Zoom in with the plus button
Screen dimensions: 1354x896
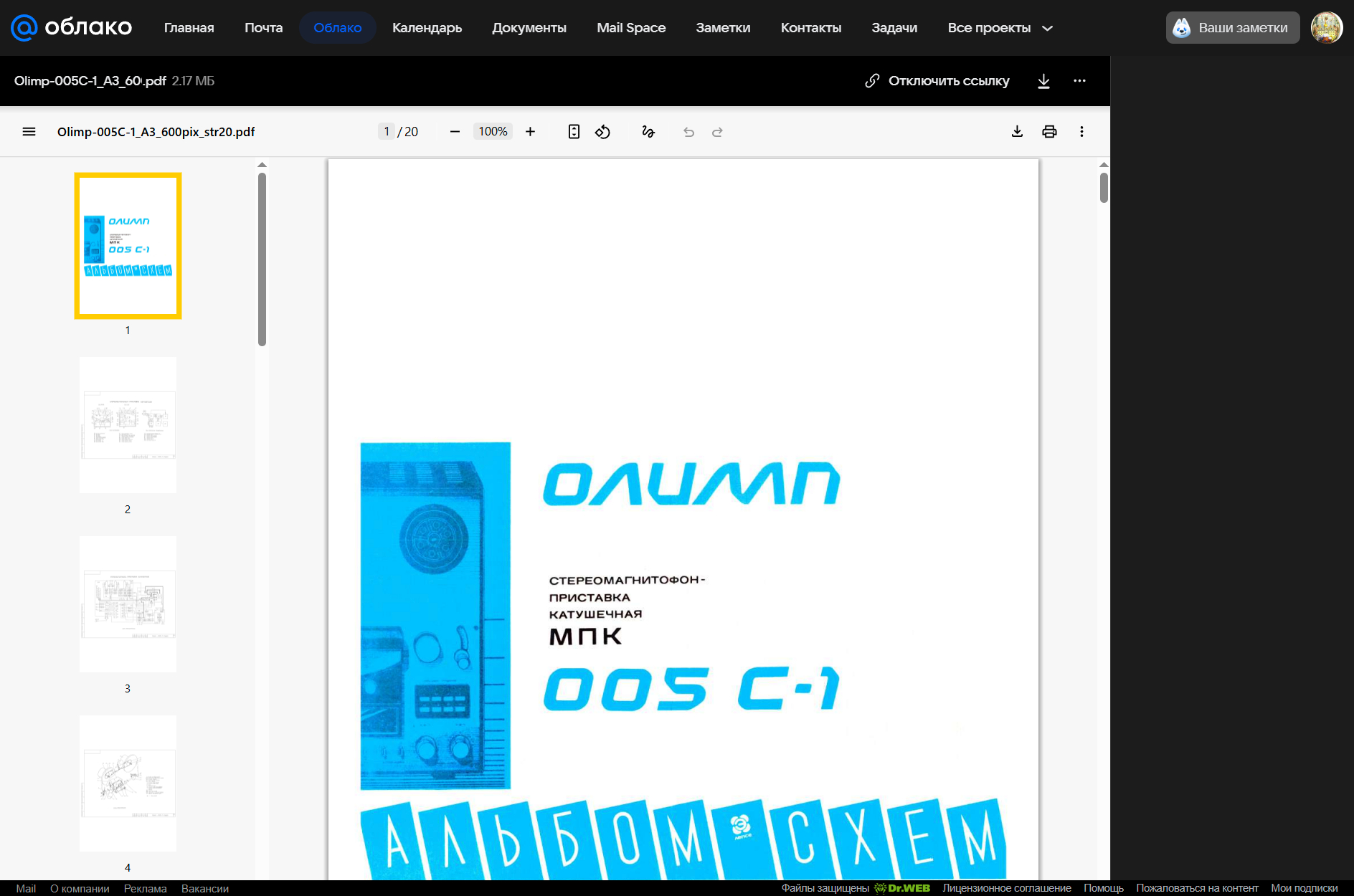click(x=530, y=132)
